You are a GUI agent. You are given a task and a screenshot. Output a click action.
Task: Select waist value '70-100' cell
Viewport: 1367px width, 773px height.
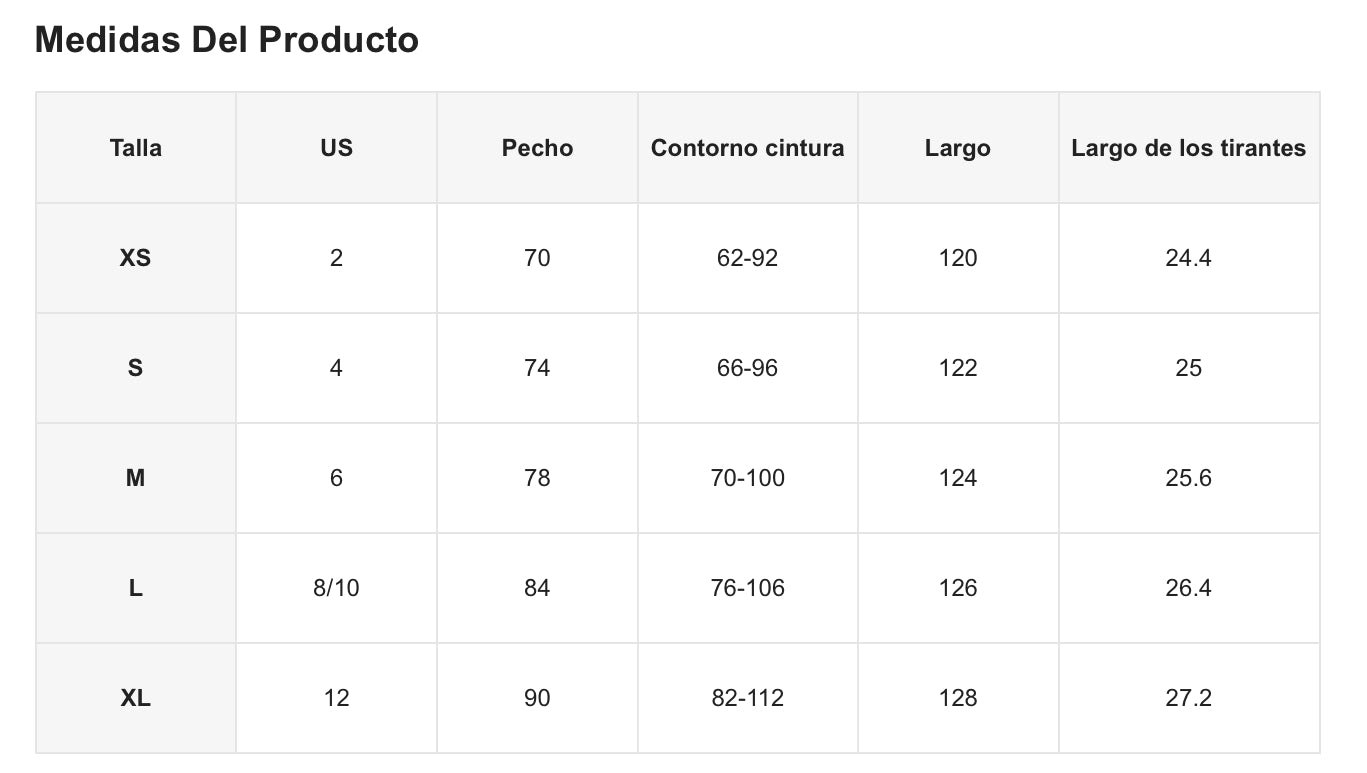(x=747, y=478)
